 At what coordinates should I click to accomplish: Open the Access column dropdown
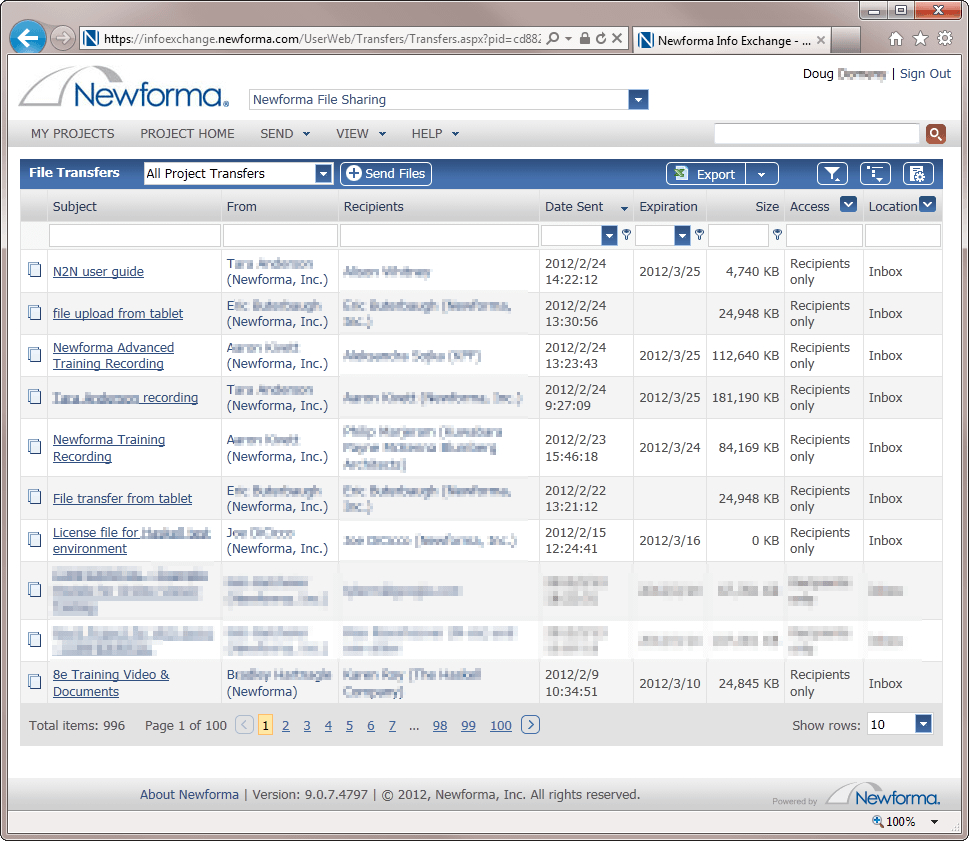point(848,204)
